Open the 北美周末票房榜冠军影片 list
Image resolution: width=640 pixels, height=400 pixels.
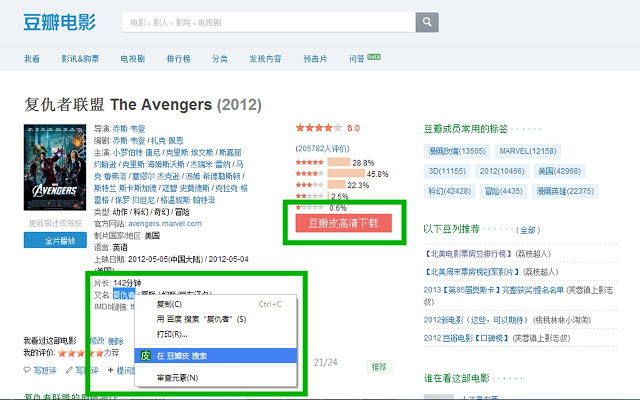point(471,271)
